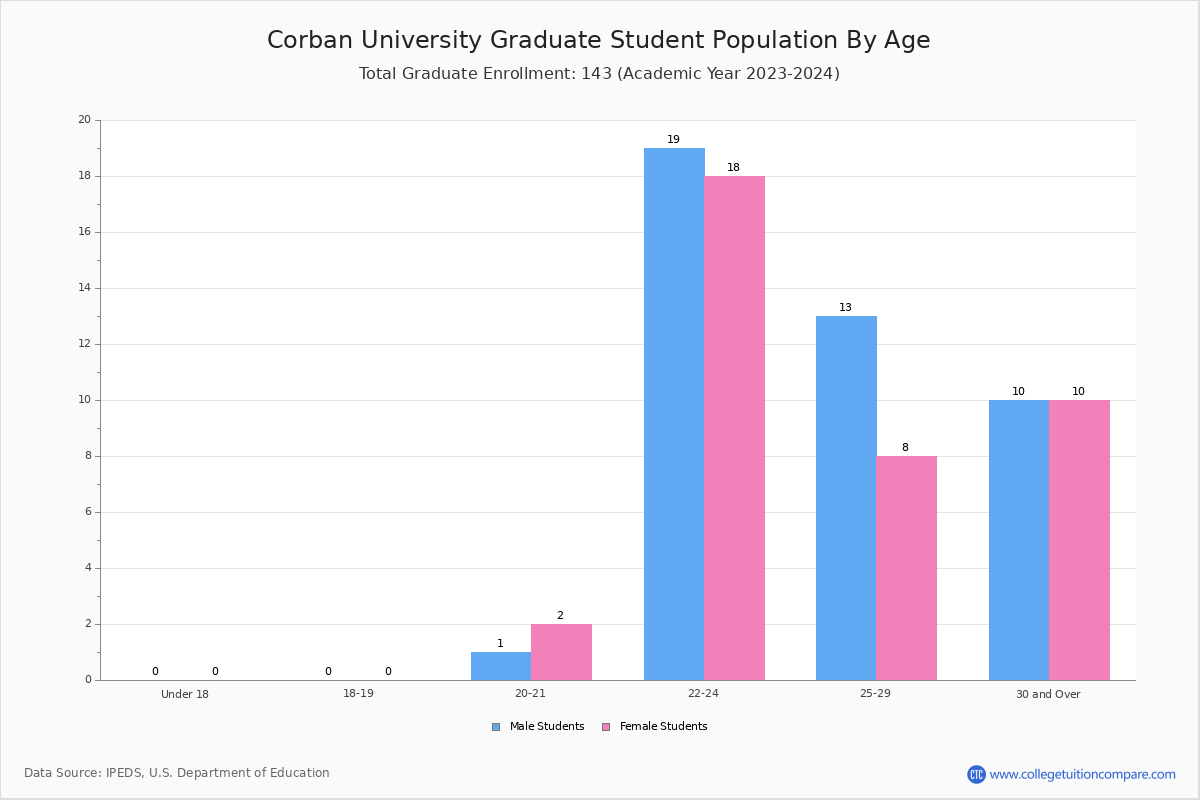This screenshot has height=800, width=1200.
Task: Select the female 30 and Over bar
Action: (1079, 540)
